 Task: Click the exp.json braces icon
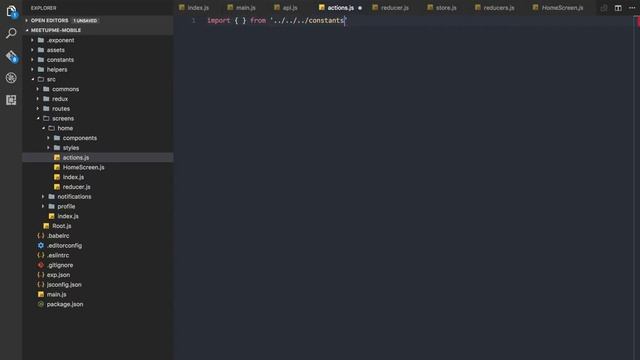[41, 275]
